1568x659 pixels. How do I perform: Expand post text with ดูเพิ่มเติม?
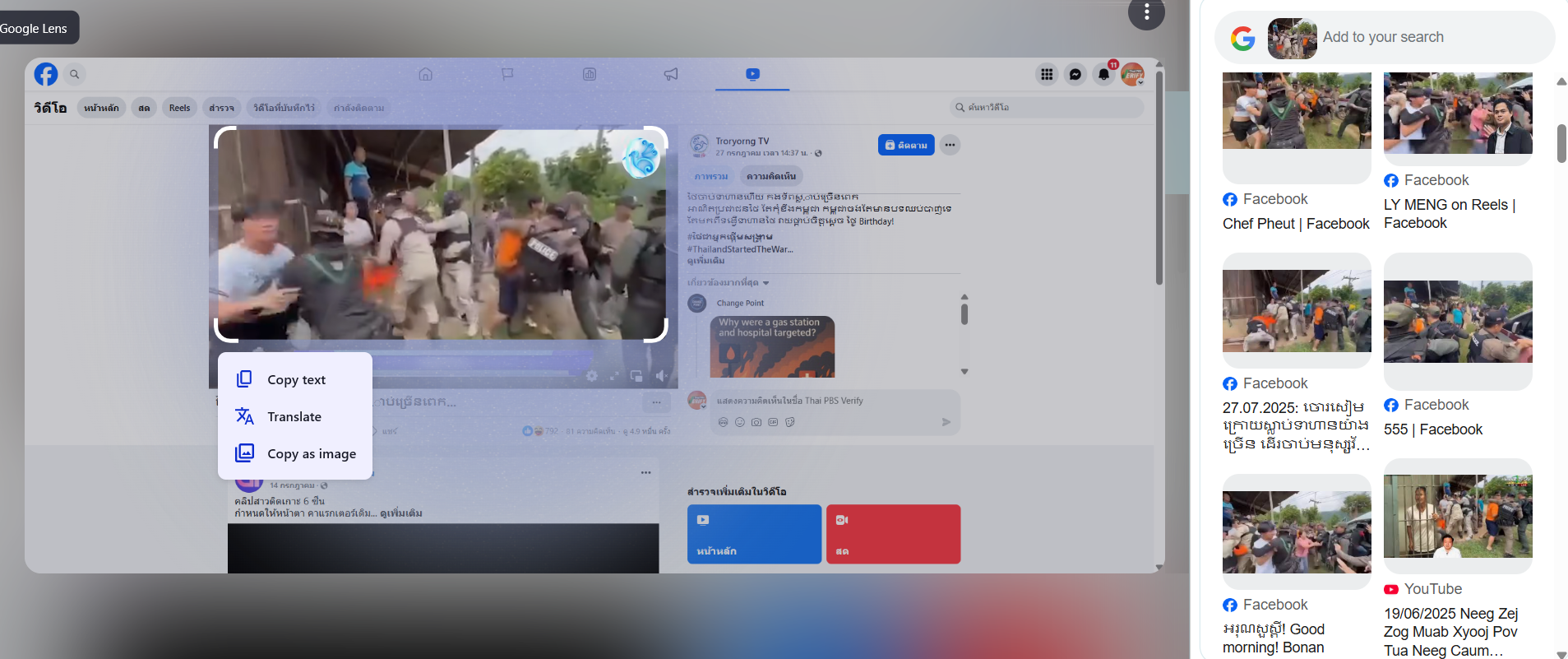[x=706, y=261]
